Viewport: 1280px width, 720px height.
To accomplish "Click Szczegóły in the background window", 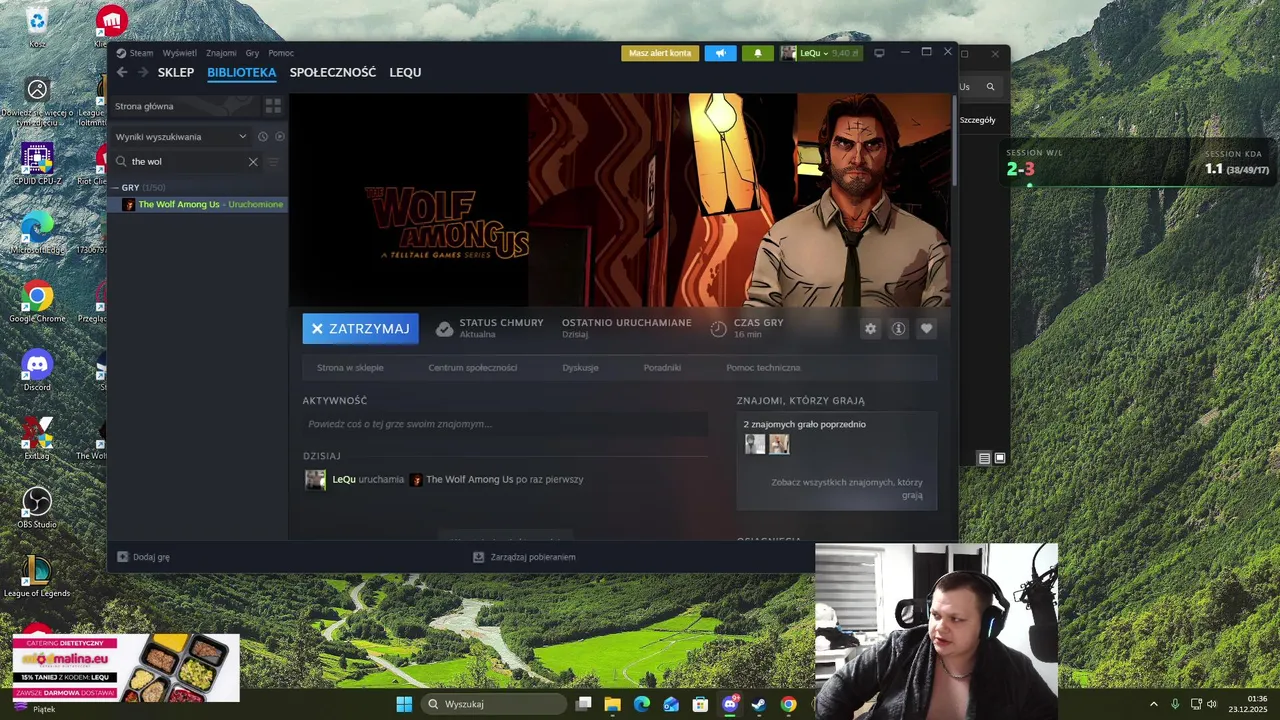I will pos(977,120).
